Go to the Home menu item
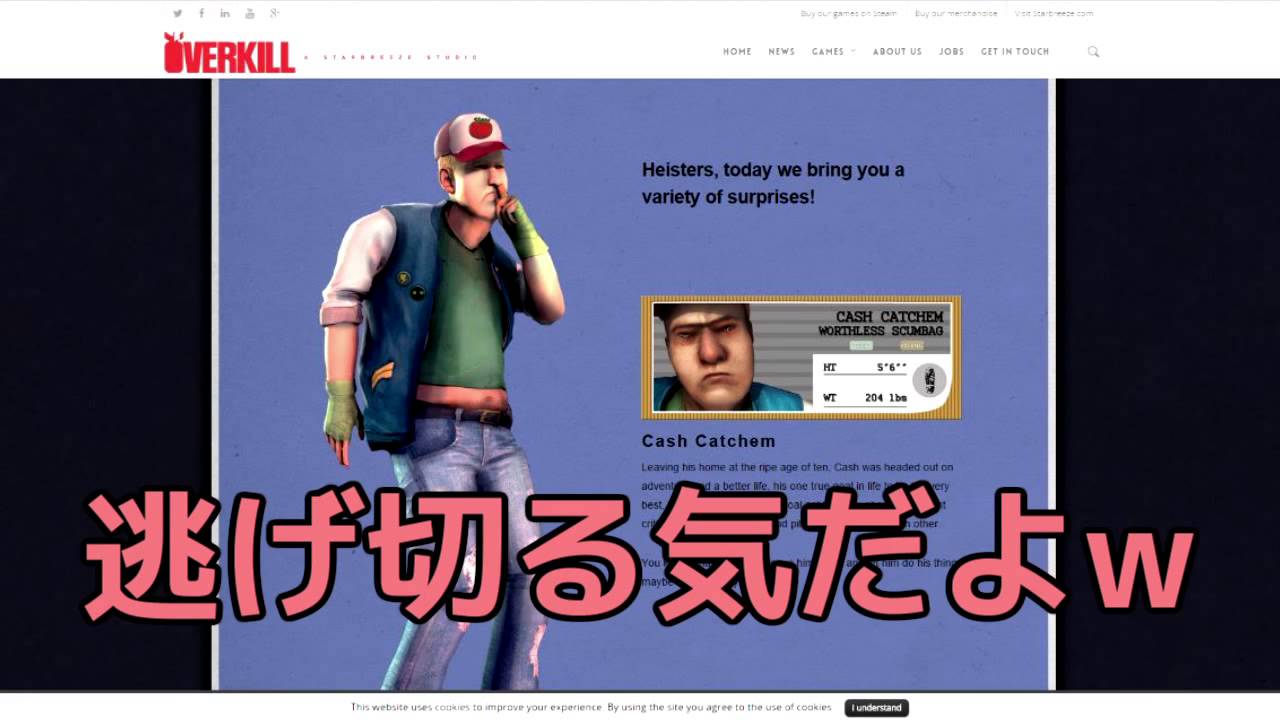The width and height of the screenshot is (1280, 720). point(737,52)
